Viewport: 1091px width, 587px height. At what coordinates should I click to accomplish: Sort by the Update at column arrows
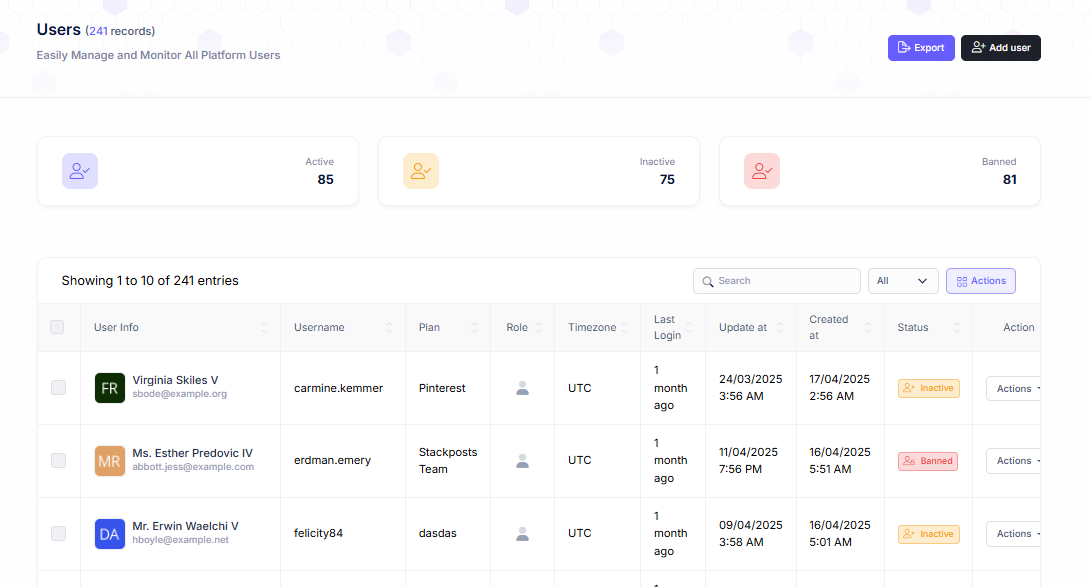point(780,328)
